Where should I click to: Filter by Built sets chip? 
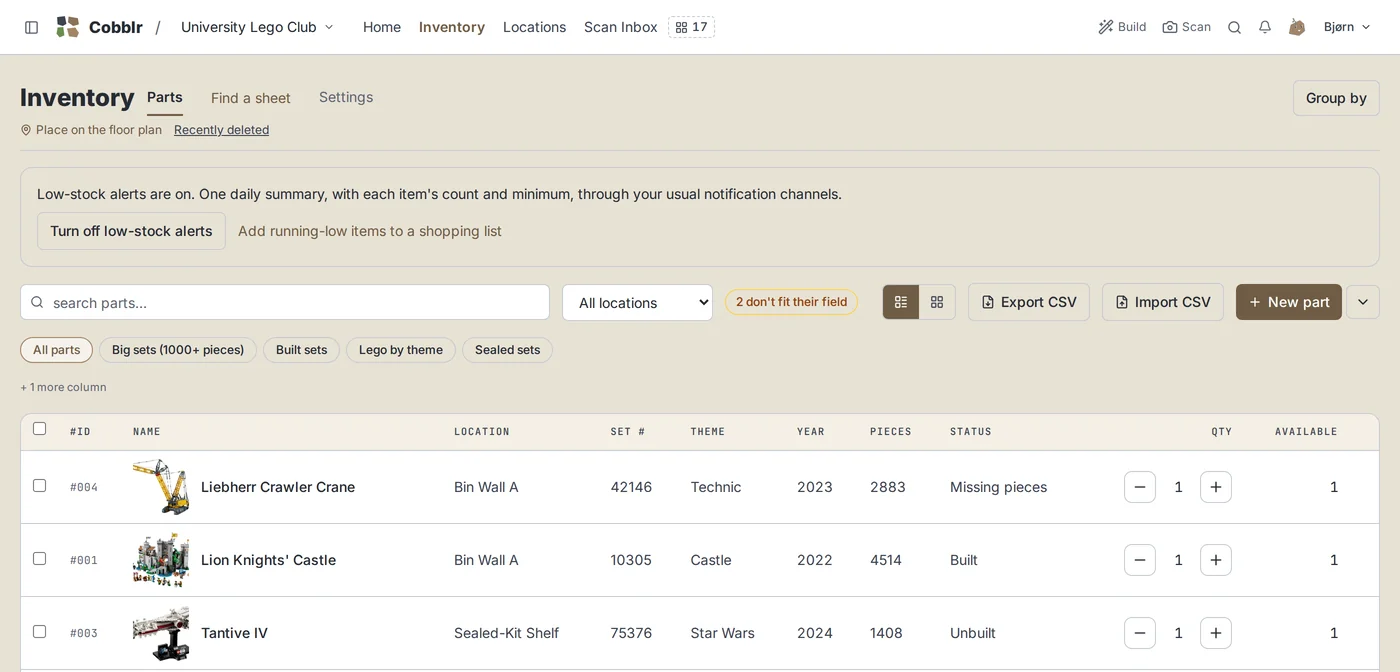[301, 350]
